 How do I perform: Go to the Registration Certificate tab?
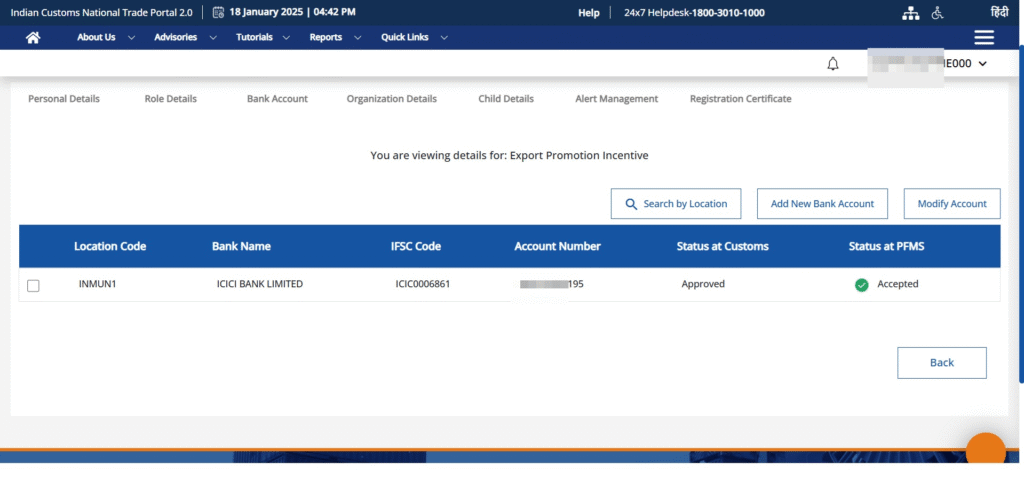click(740, 99)
